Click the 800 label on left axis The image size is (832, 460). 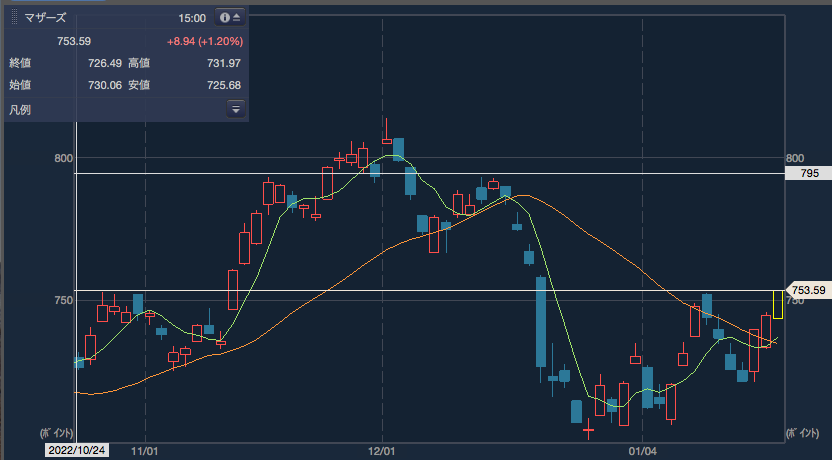(x=64, y=158)
